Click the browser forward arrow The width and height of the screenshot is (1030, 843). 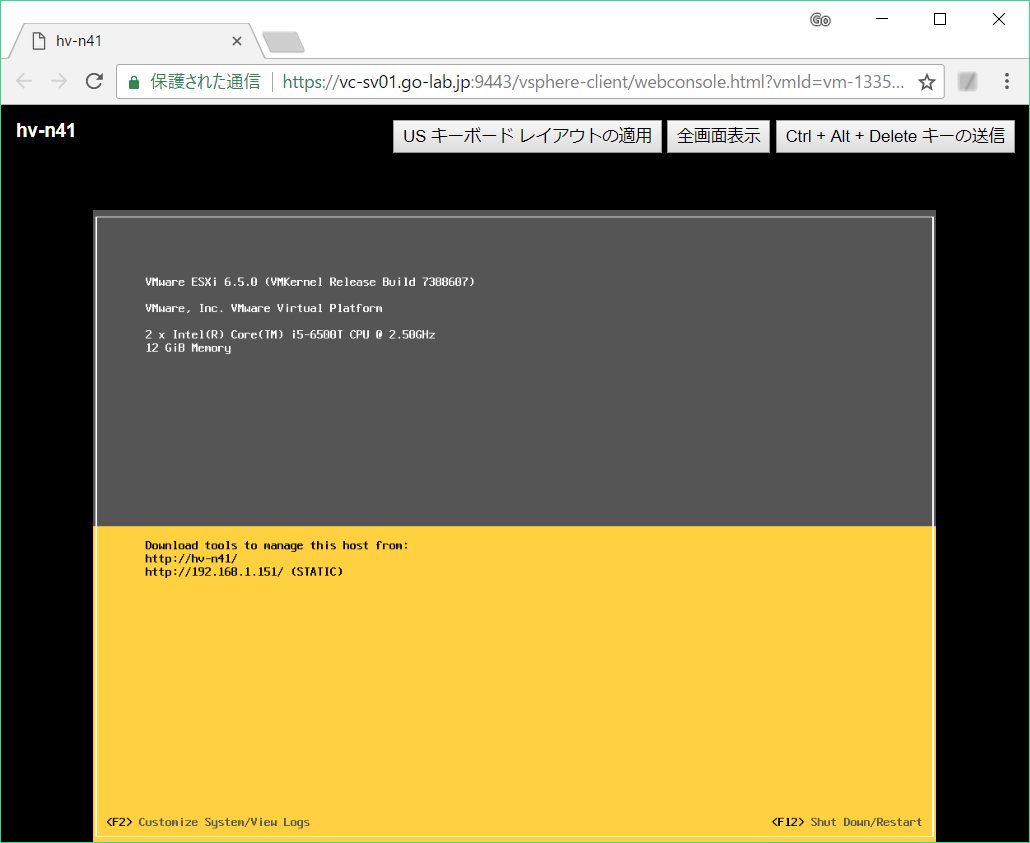(59, 81)
